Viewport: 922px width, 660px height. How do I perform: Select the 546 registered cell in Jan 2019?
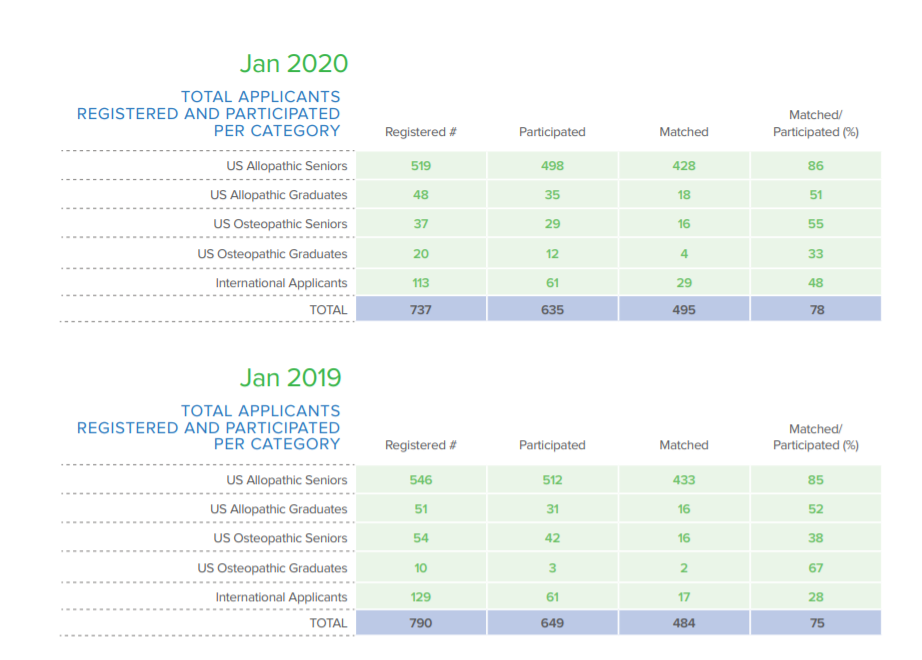click(421, 480)
